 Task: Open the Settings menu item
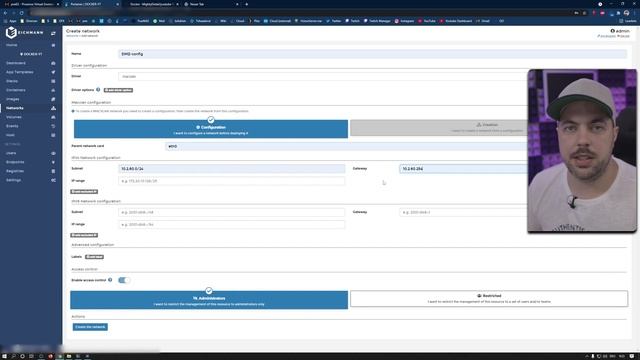pyautogui.click(x=13, y=180)
